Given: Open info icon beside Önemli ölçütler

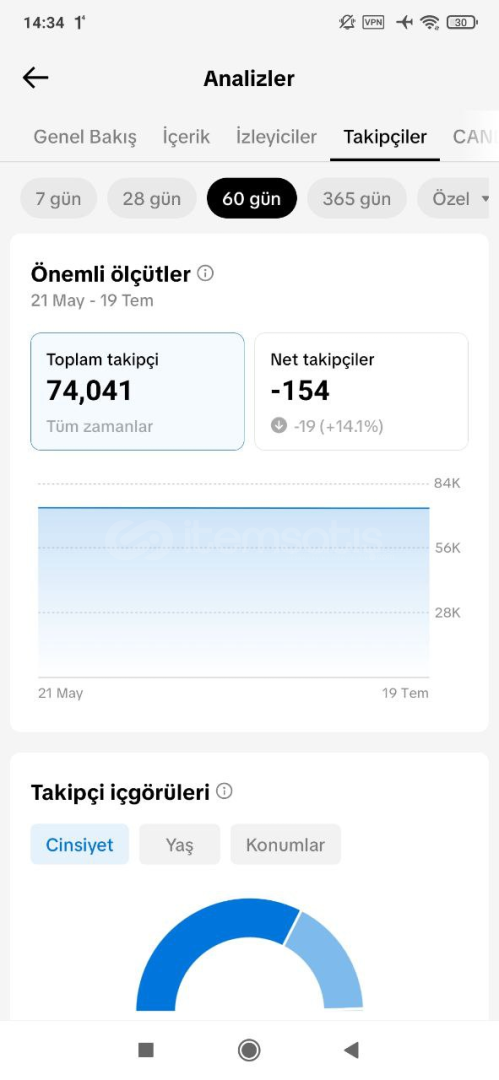Looking at the screenshot, I should (205, 273).
